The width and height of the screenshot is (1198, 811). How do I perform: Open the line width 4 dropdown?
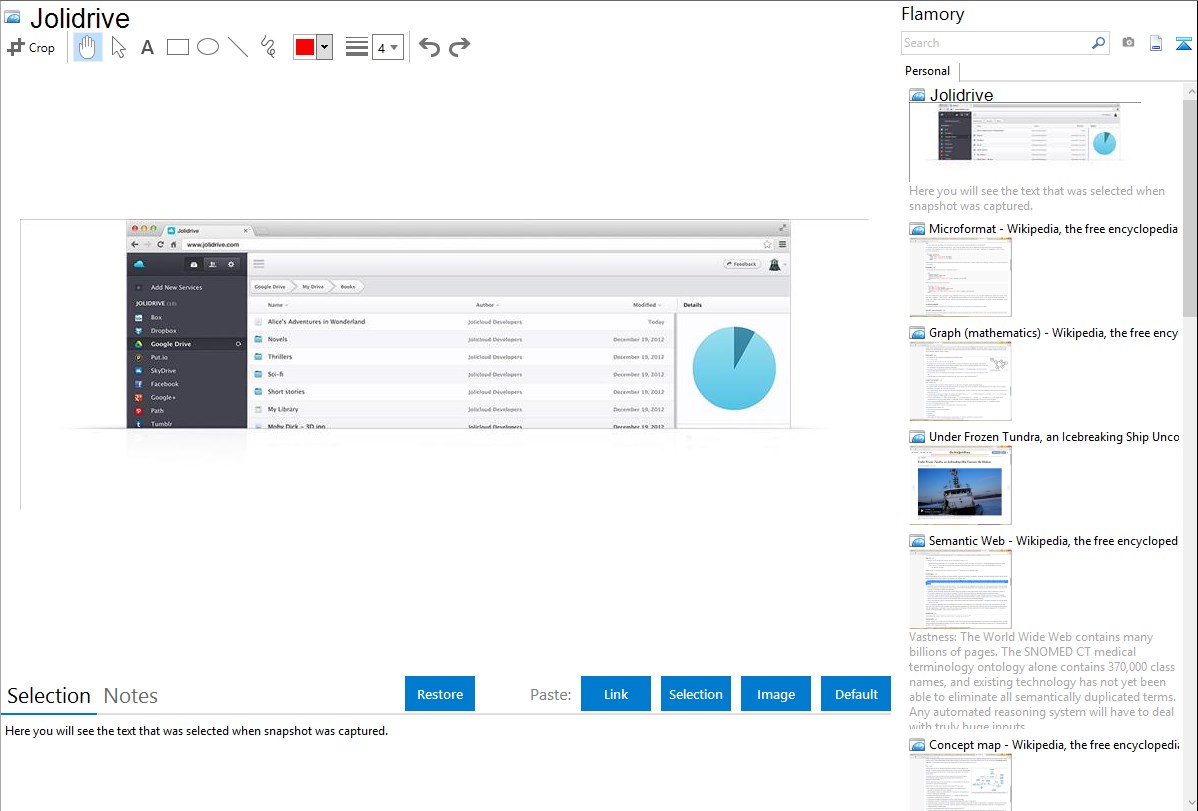click(x=387, y=47)
